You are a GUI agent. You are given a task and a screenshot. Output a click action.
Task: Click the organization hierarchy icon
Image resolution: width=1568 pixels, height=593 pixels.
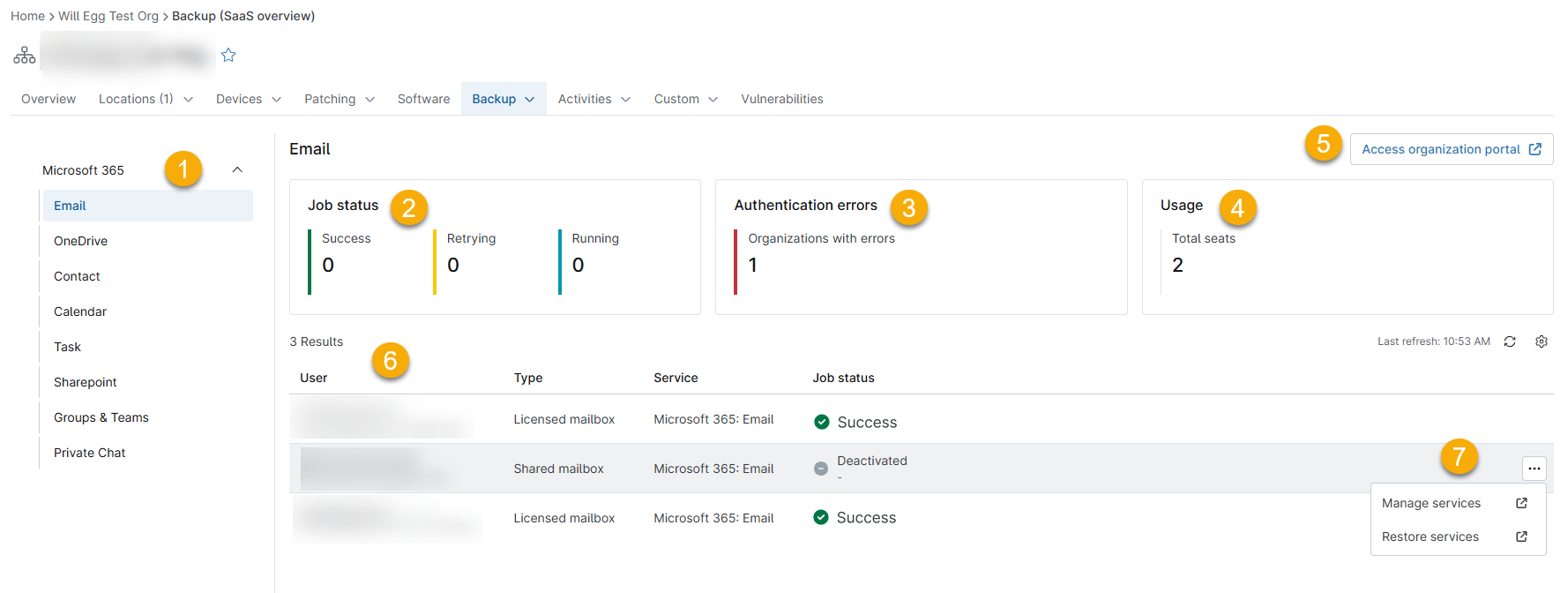[25, 56]
